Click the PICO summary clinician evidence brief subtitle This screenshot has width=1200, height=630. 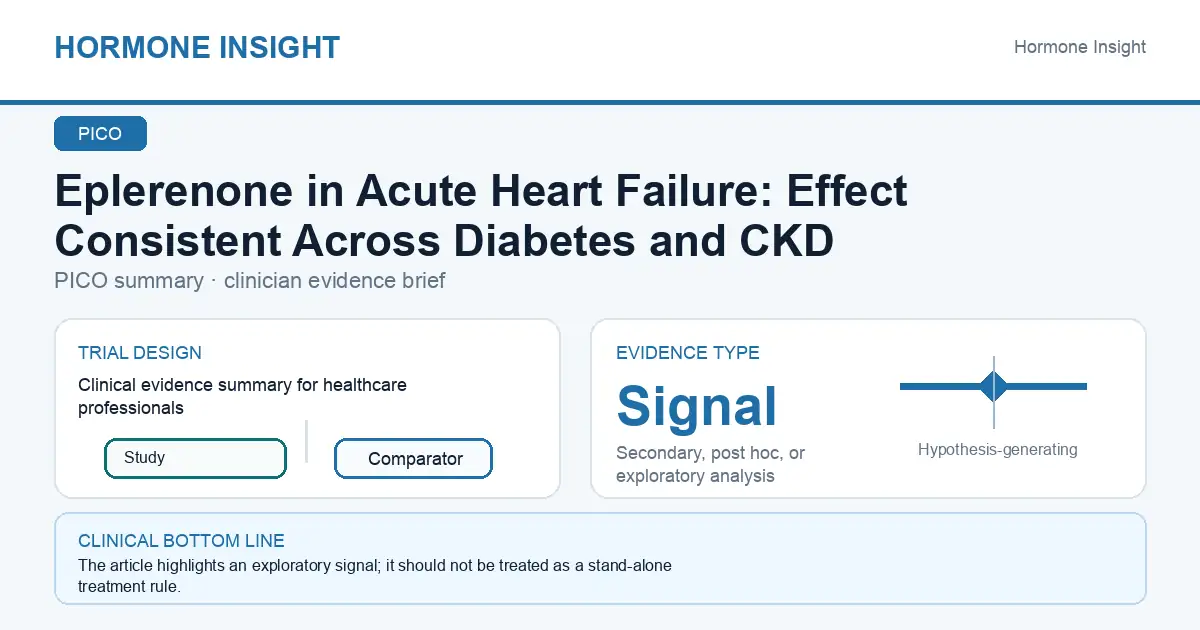250,281
